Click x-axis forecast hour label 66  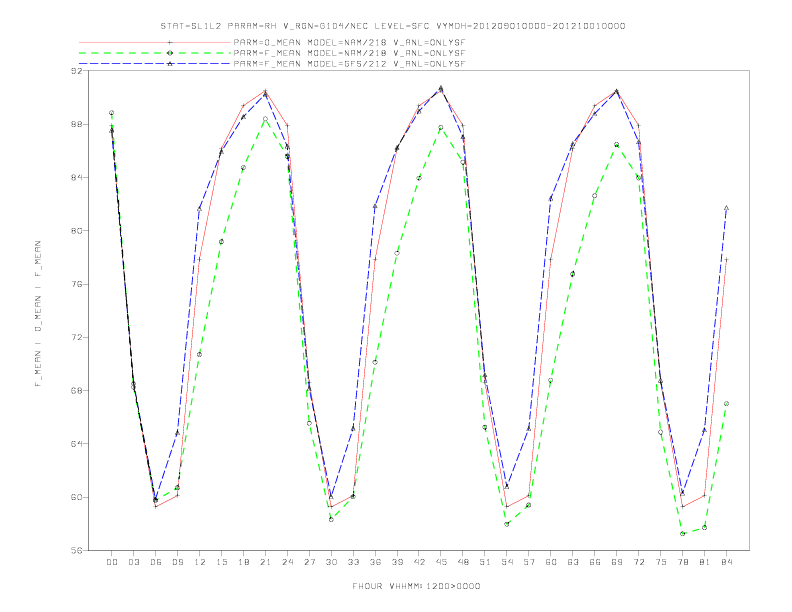point(595,562)
